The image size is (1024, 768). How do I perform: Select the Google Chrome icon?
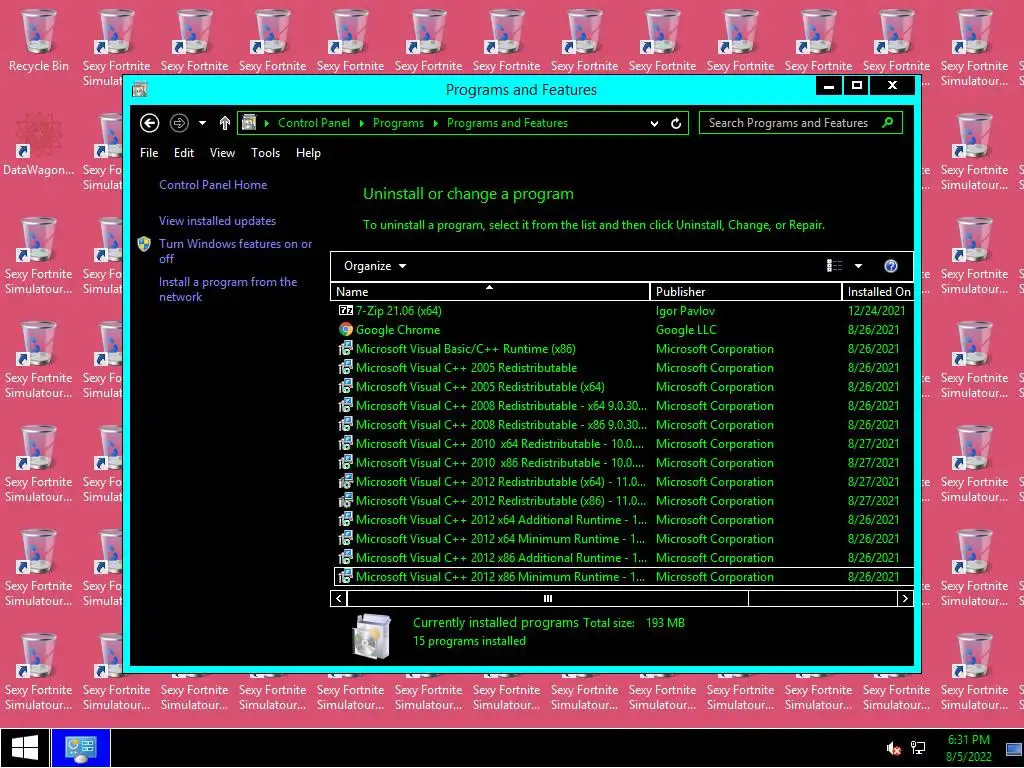(345, 330)
